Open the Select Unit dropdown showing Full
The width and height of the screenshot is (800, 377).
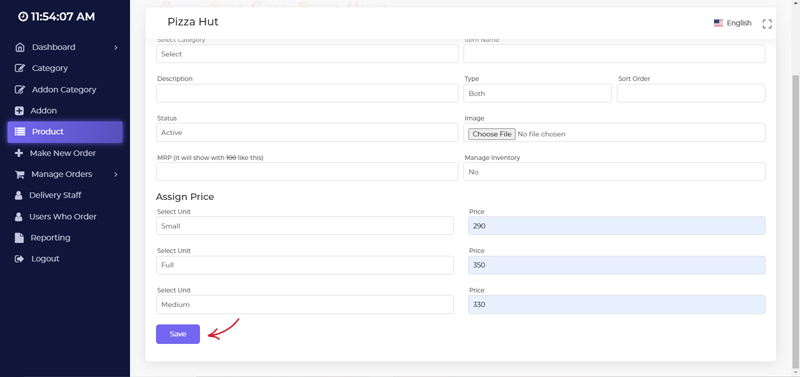[x=305, y=265]
